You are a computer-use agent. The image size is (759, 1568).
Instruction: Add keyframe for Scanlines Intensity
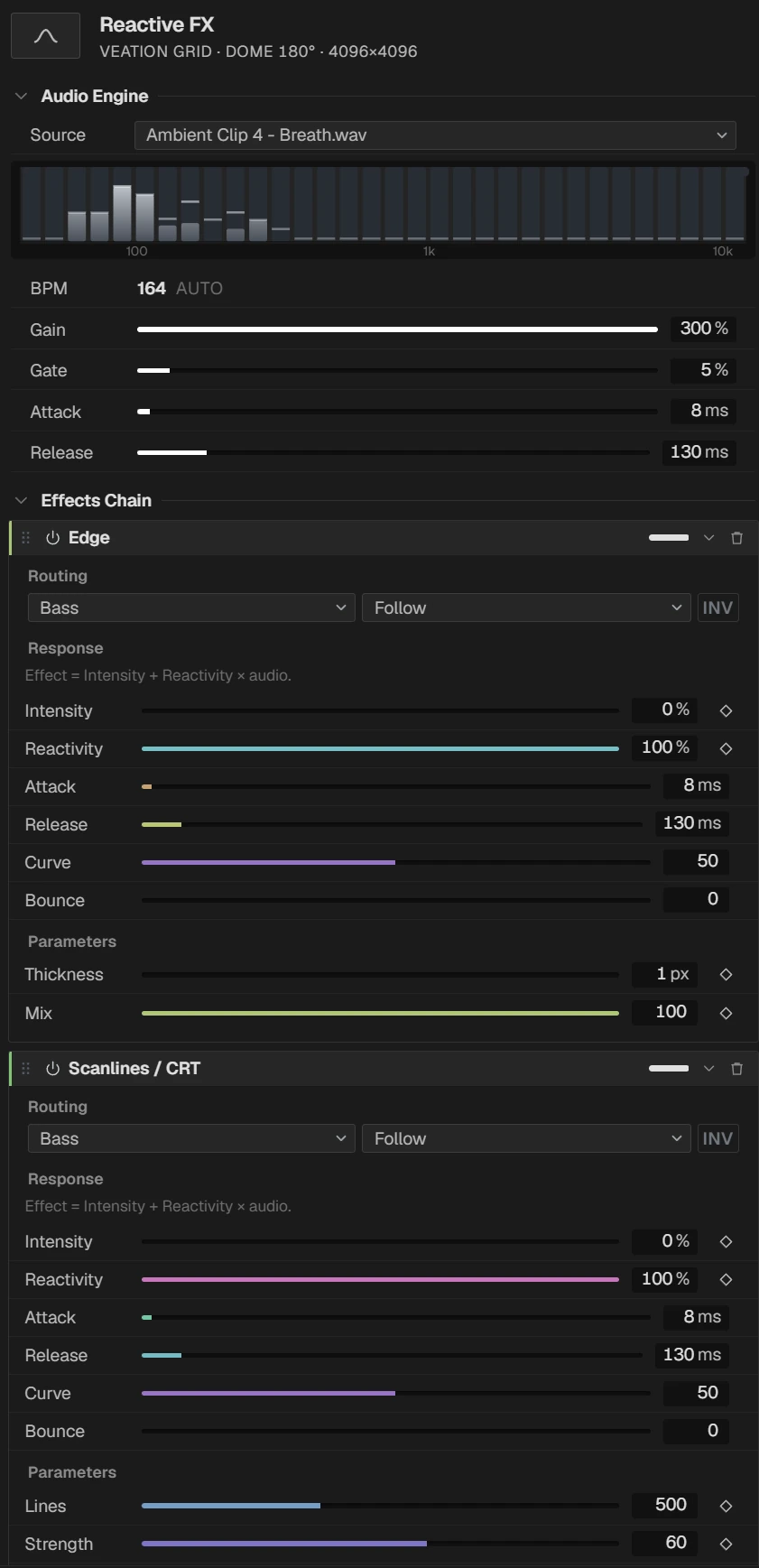[x=726, y=1241]
